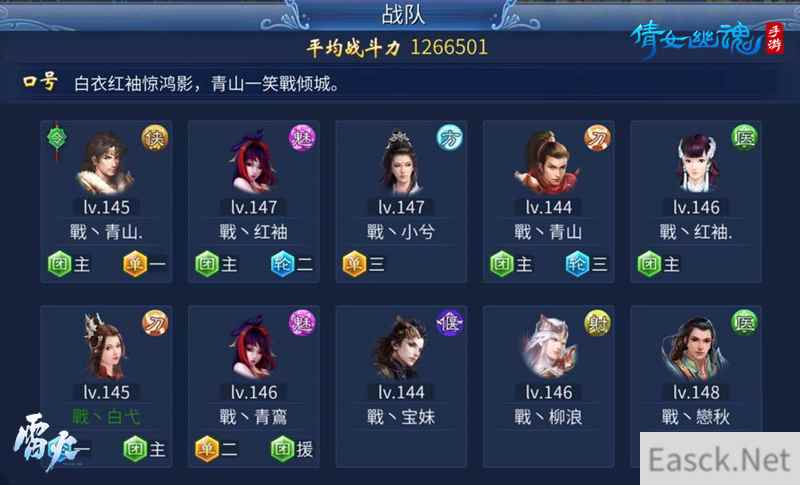
Task: Select the cyan 方 class icon on 戰丶小兮
Action: pyautogui.click(x=450, y=138)
